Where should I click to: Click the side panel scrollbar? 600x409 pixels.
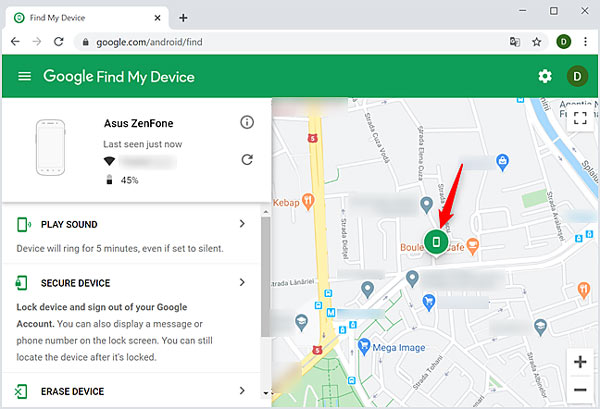click(x=265, y=300)
